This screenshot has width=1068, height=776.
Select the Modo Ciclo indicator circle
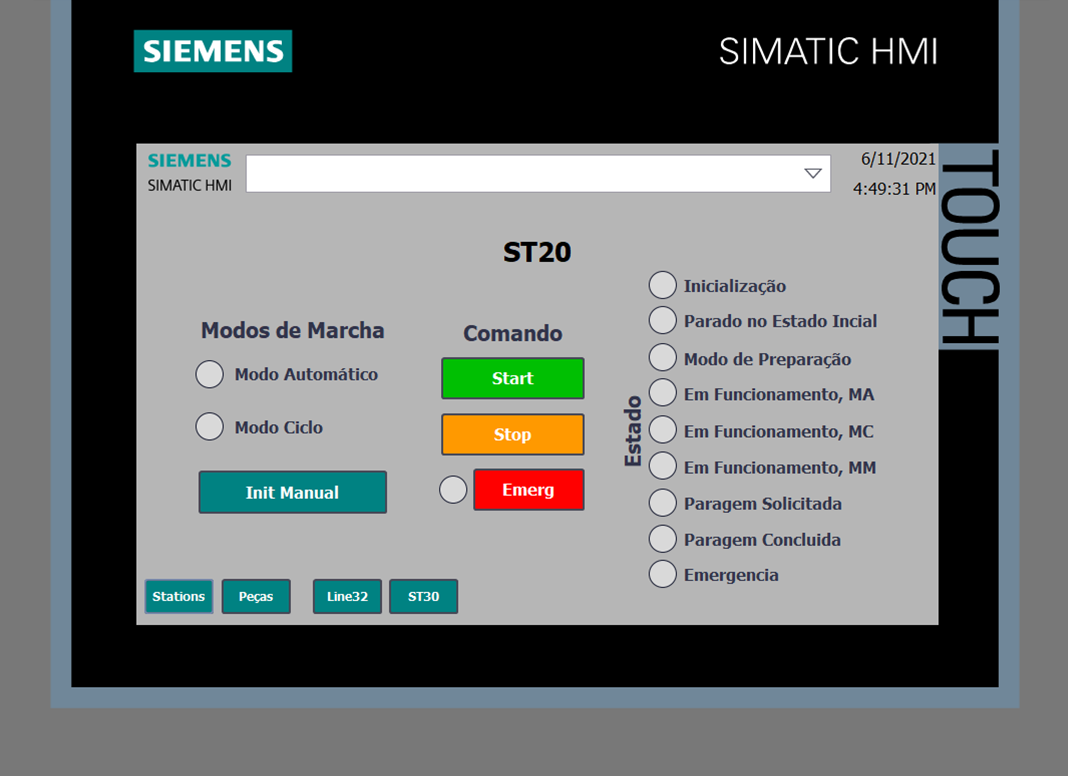(209, 426)
